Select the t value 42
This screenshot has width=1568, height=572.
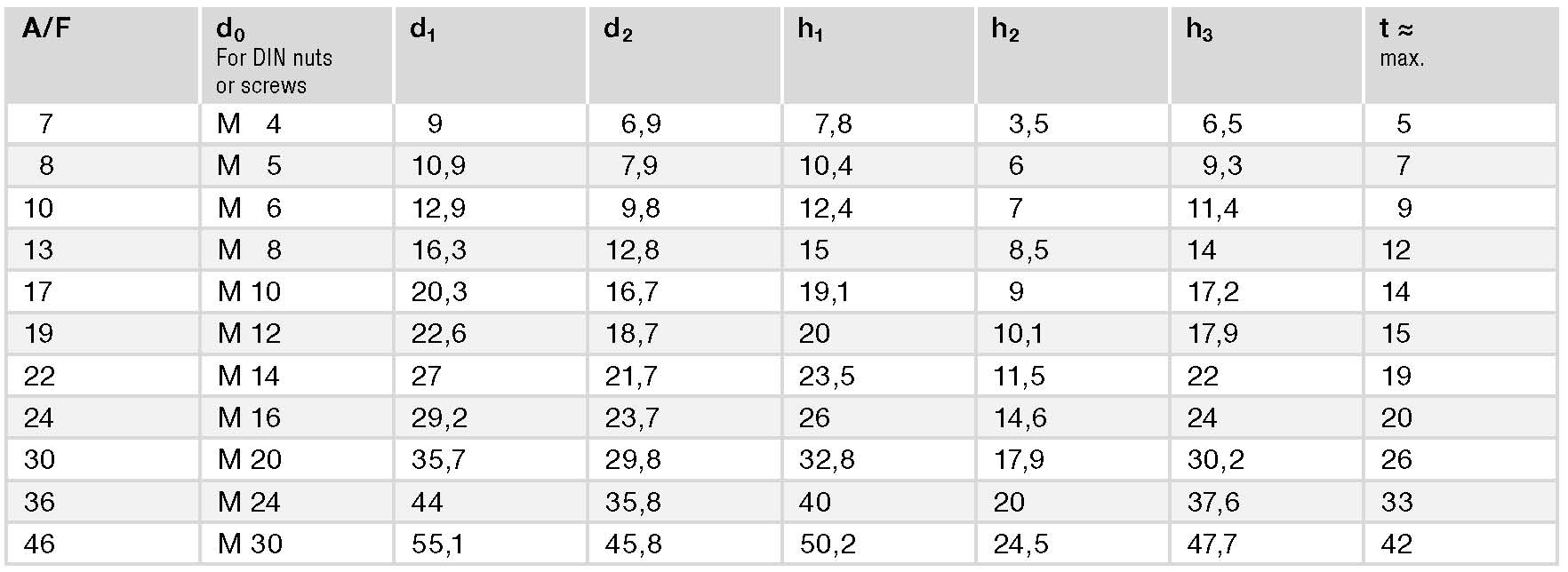click(1396, 544)
